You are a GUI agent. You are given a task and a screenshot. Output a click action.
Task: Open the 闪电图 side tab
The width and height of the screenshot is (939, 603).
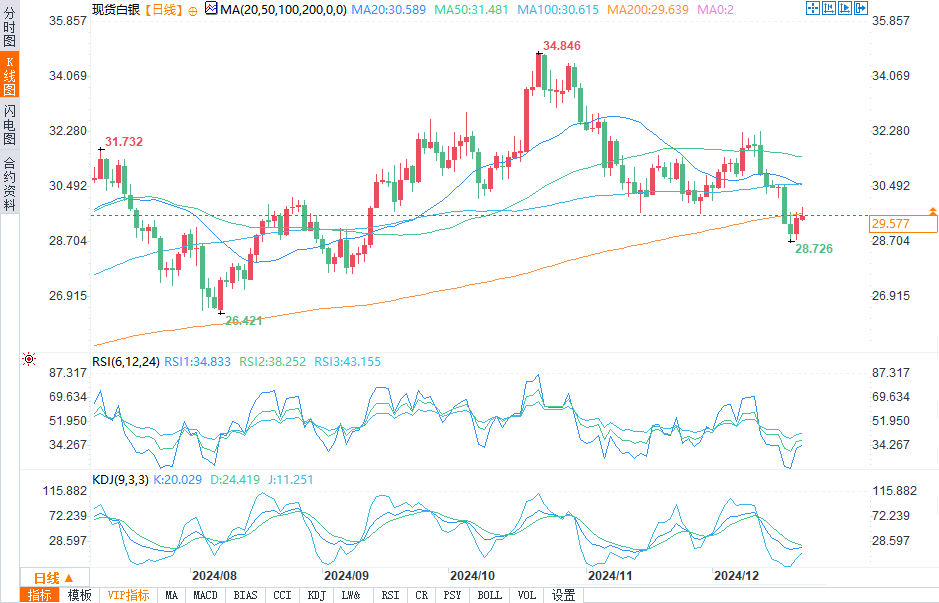[10, 124]
